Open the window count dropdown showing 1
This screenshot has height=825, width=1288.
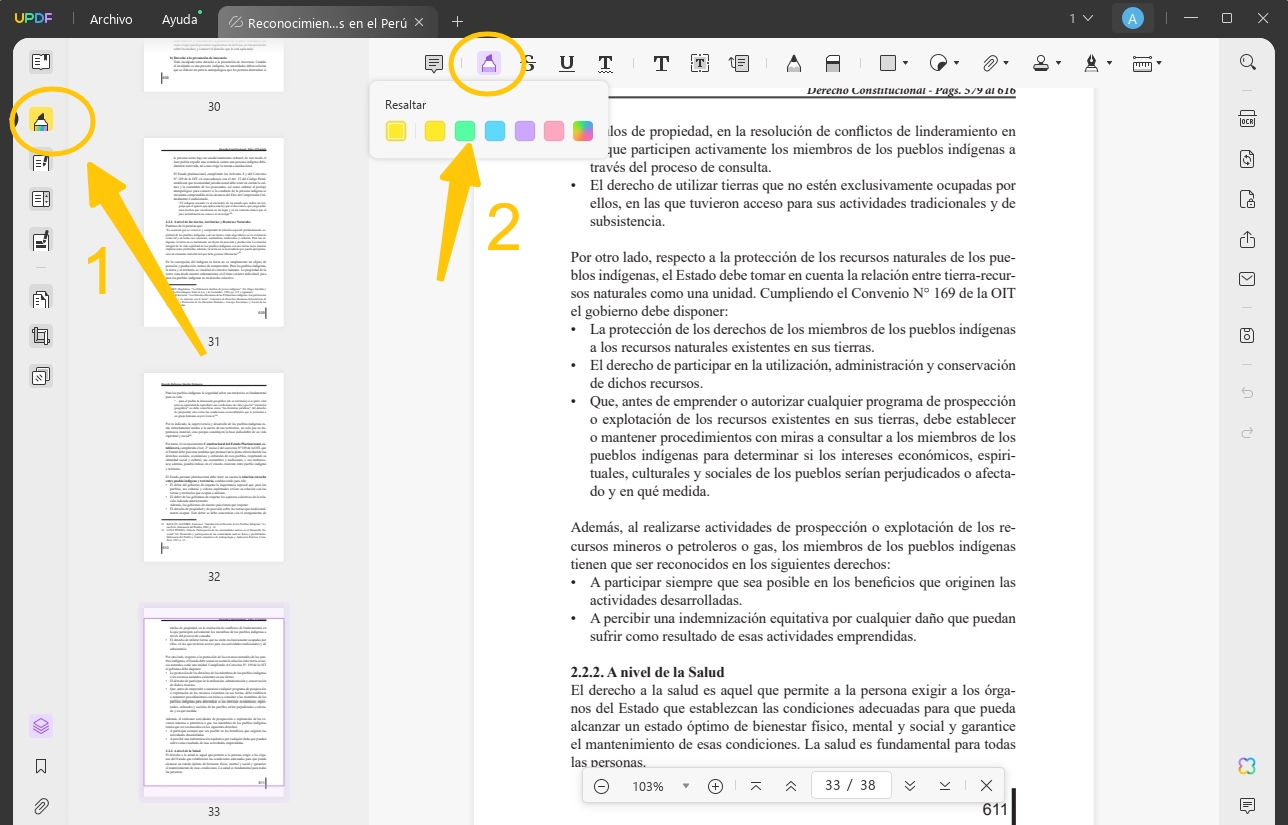click(1080, 19)
